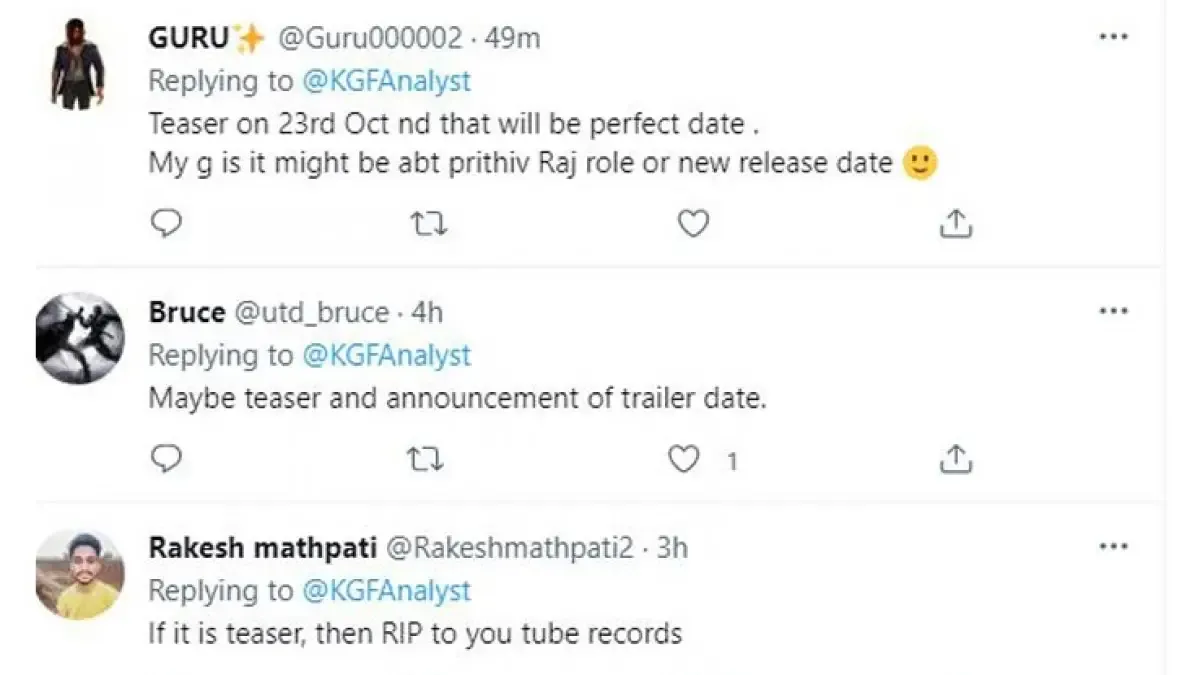Like Bruce's tweet with 1 like
1200x675 pixels.
pos(685,459)
